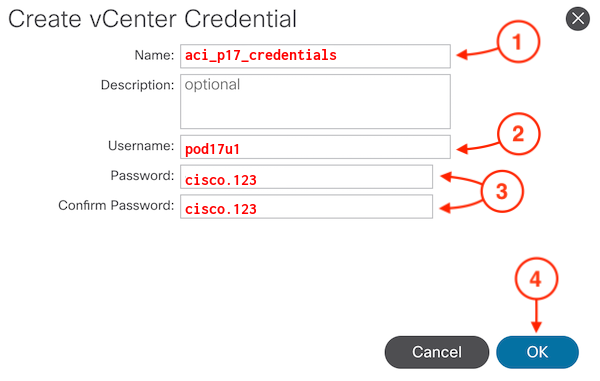Focus the optional Description text area
This screenshot has height=381, width=600.
(x=315, y=101)
